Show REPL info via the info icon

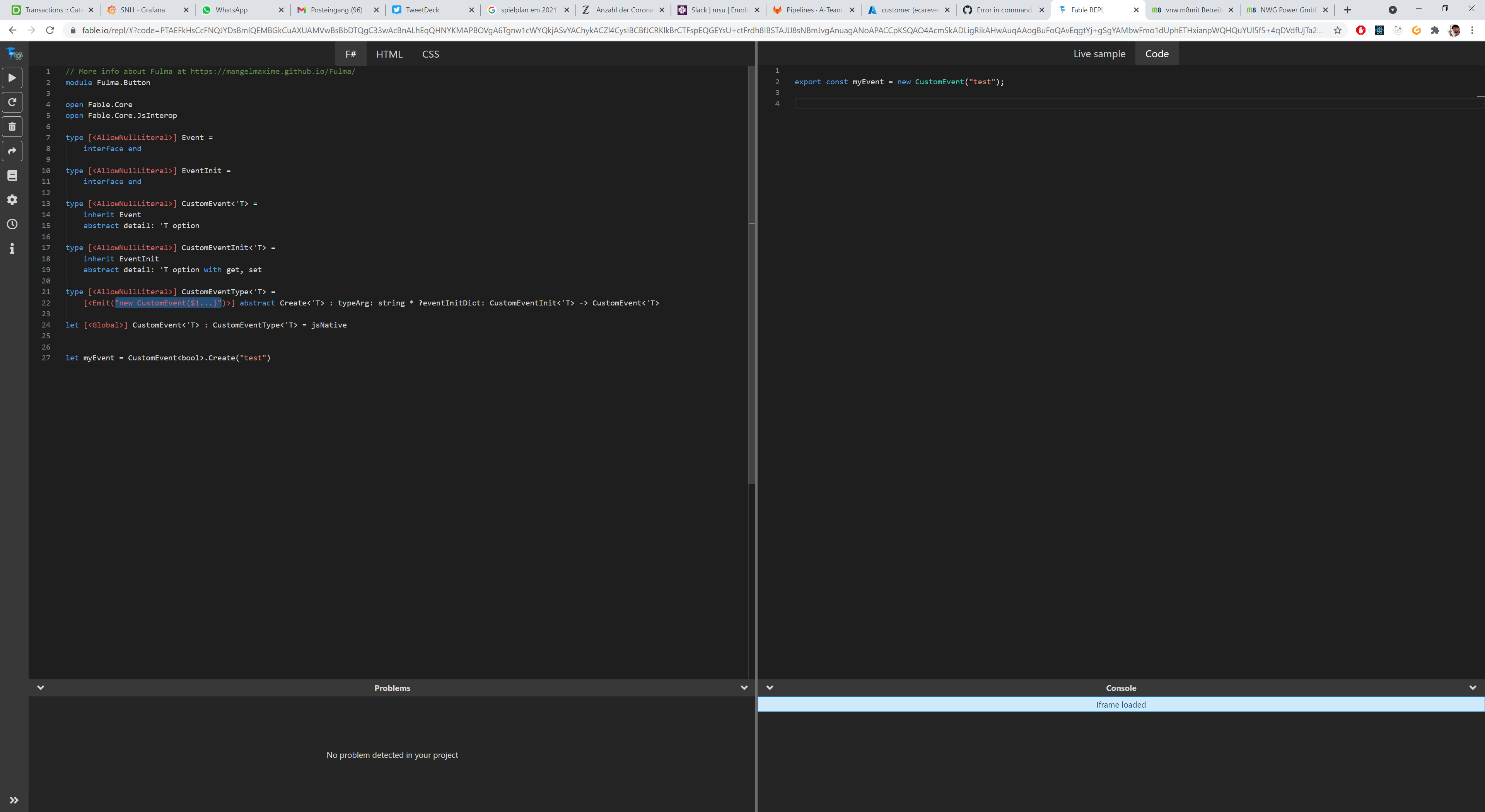click(12, 248)
